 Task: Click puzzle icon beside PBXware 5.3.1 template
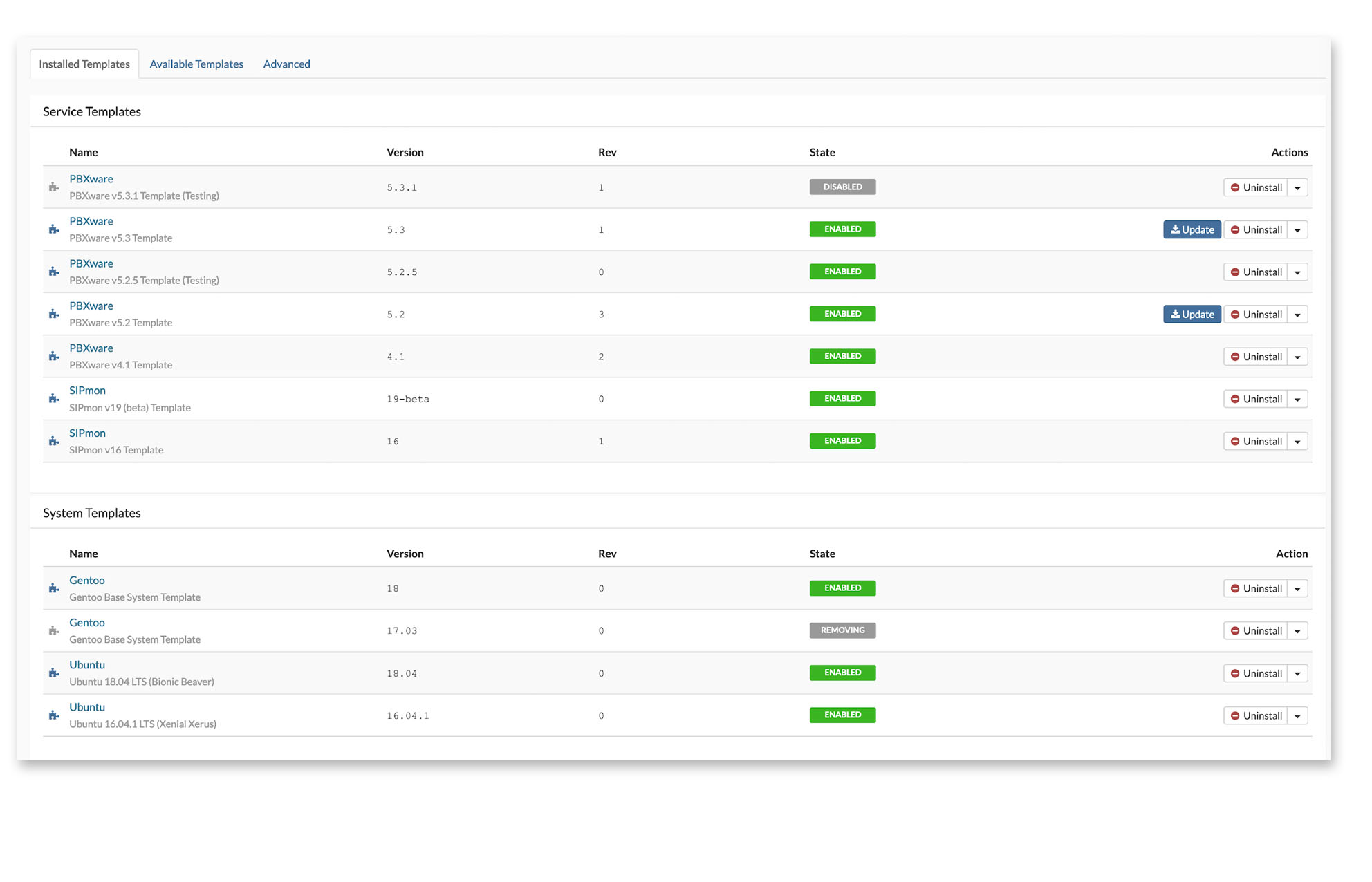pos(54,187)
